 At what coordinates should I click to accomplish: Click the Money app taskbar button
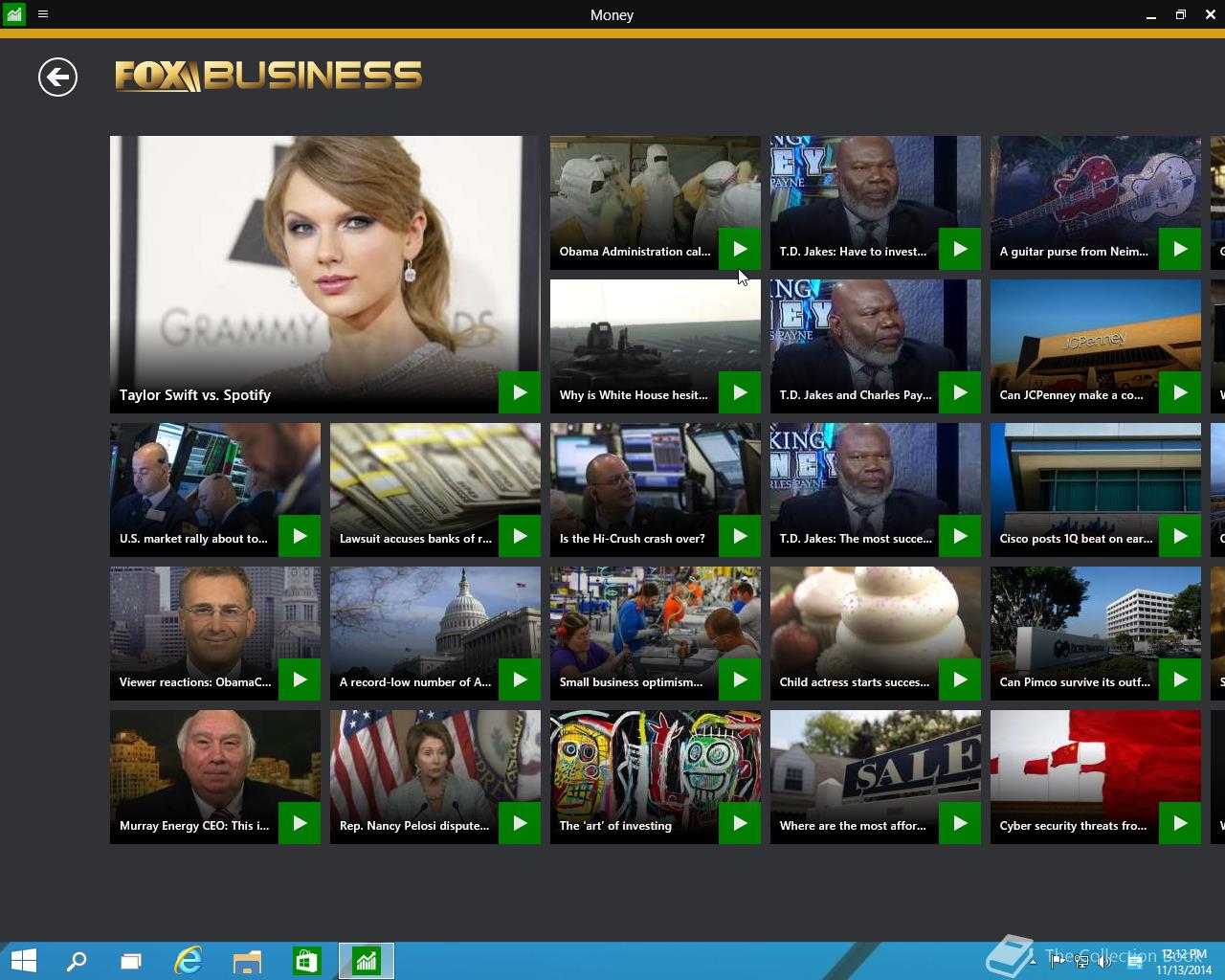click(x=367, y=961)
